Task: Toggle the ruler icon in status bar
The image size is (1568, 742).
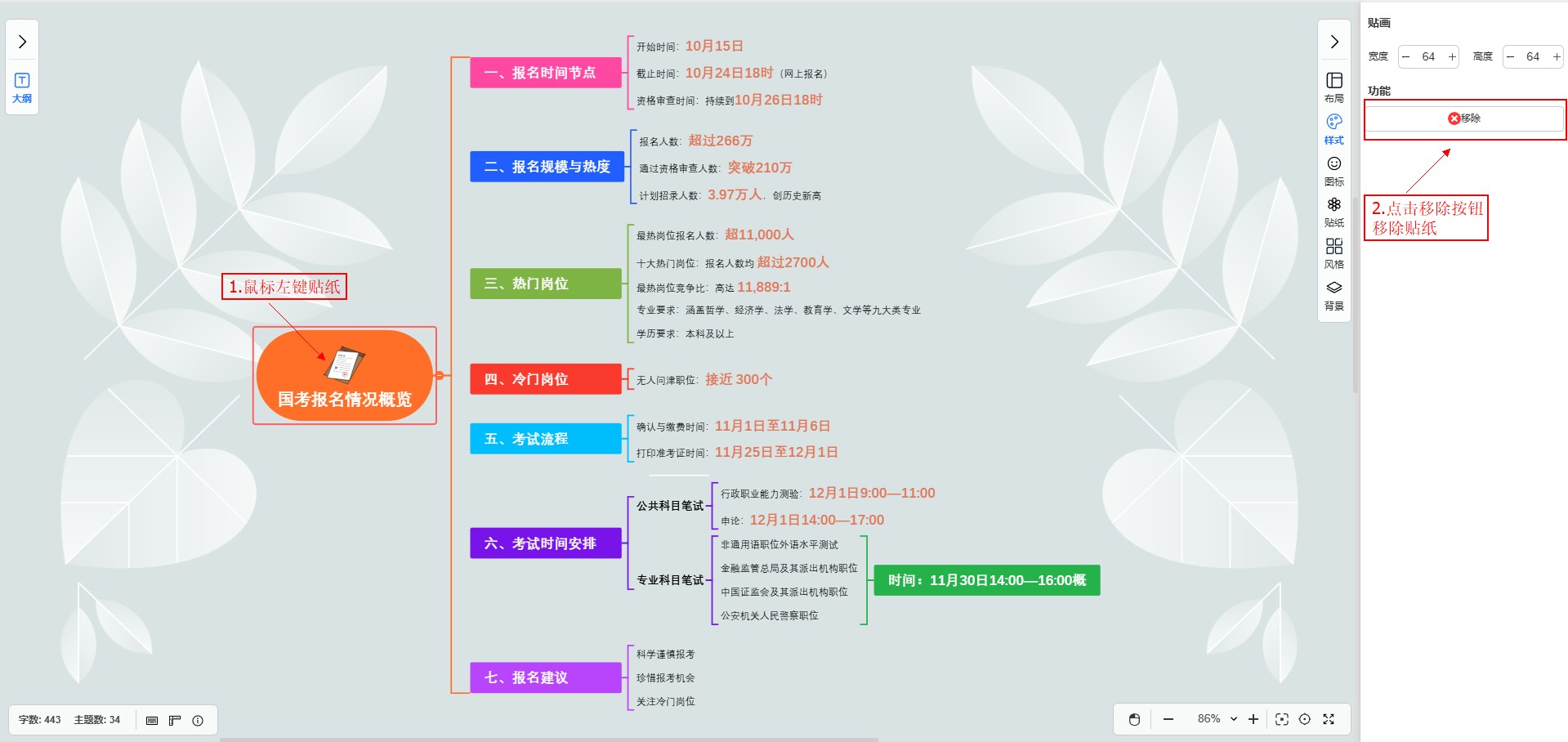Action: point(175,720)
